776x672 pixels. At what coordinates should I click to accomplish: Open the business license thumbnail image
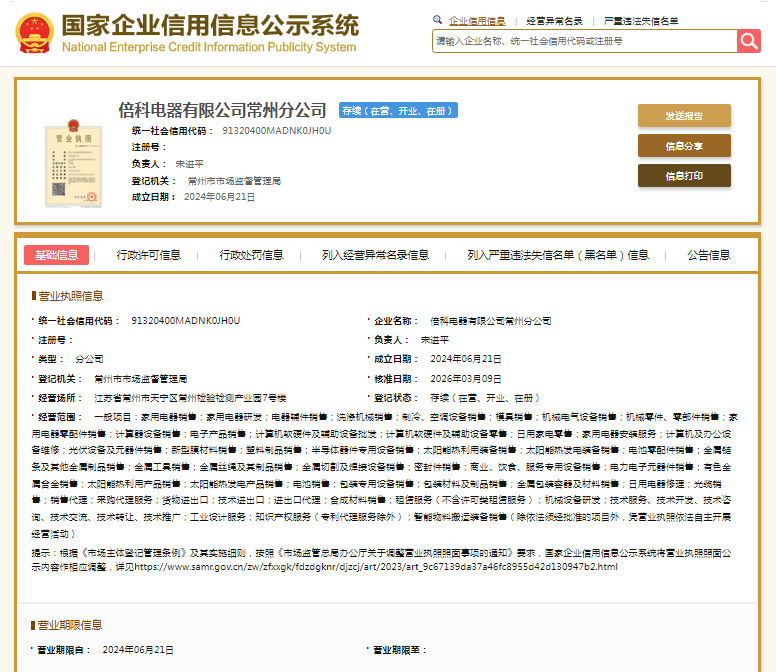tap(72, 156)
